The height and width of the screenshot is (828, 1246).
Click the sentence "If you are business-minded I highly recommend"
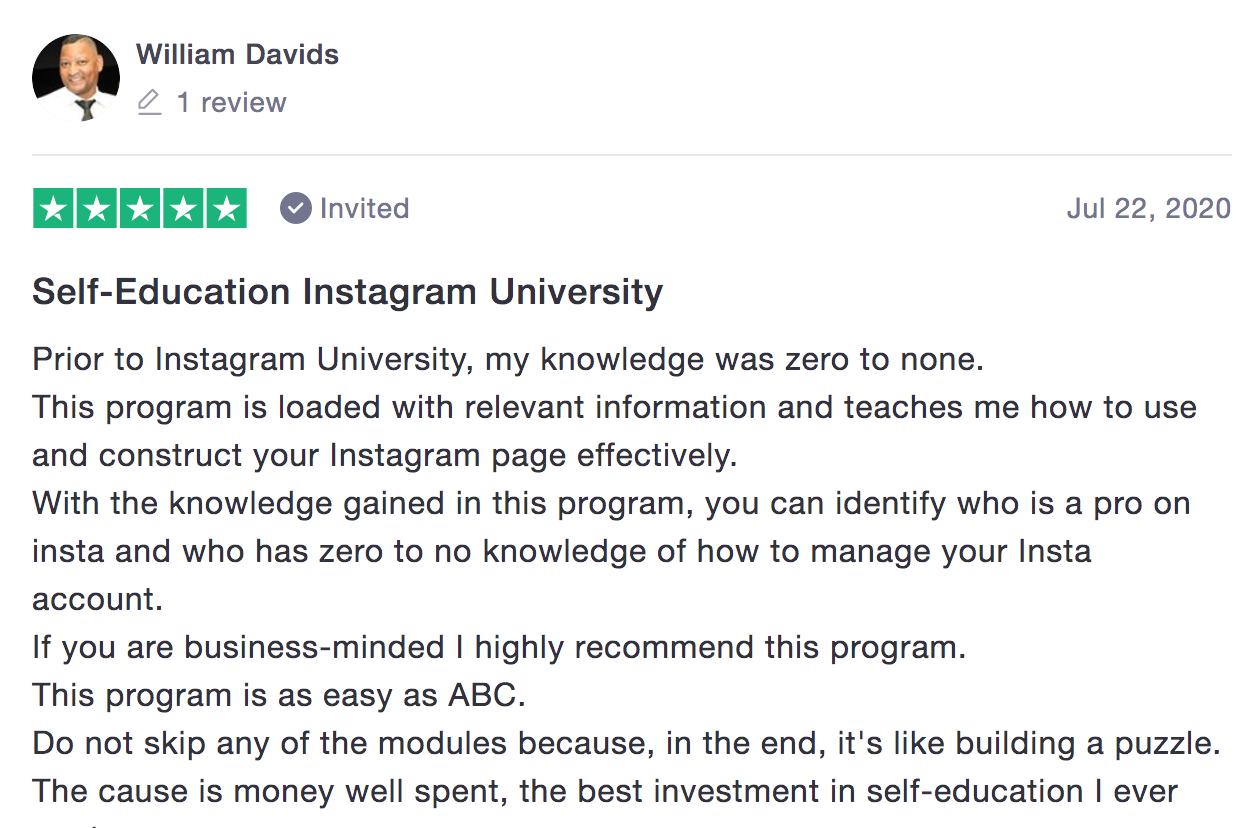click(499, 647)
